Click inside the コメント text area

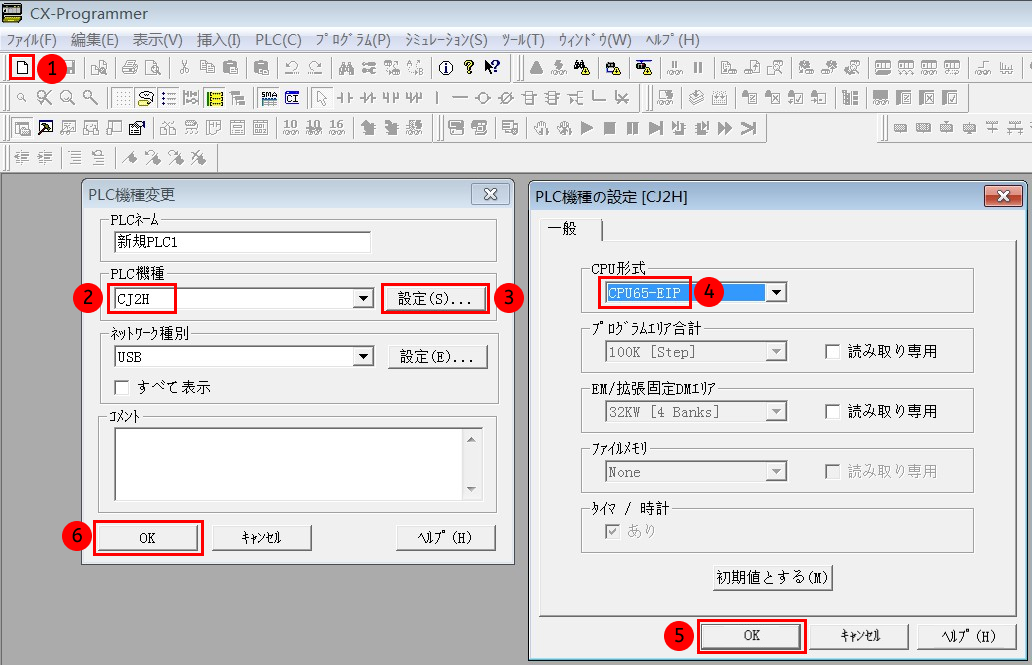[288, 464]
